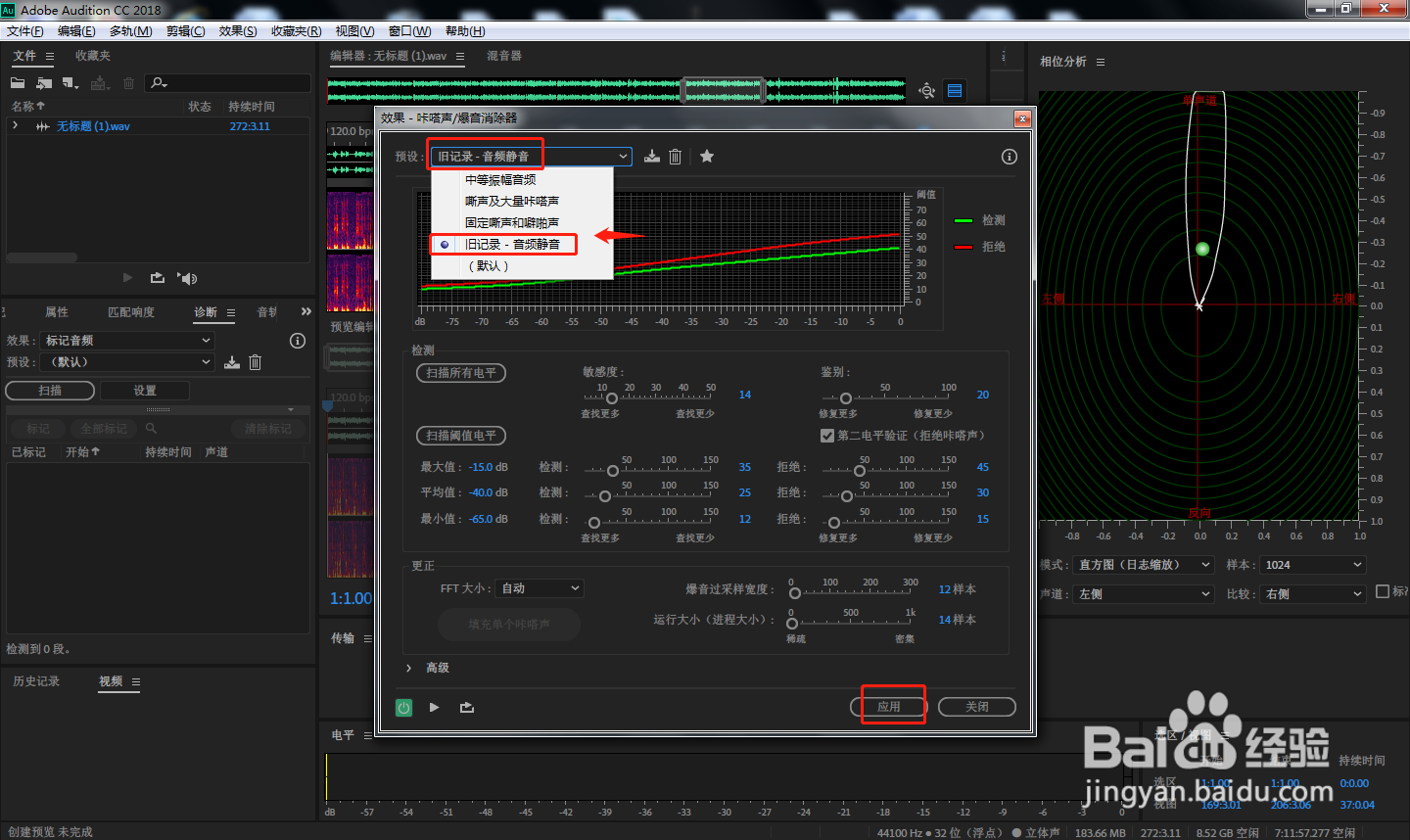The width and height of the screenshot is (1410, 840).
Task: Preview play button in effect dialog
Action: (435, 707)
